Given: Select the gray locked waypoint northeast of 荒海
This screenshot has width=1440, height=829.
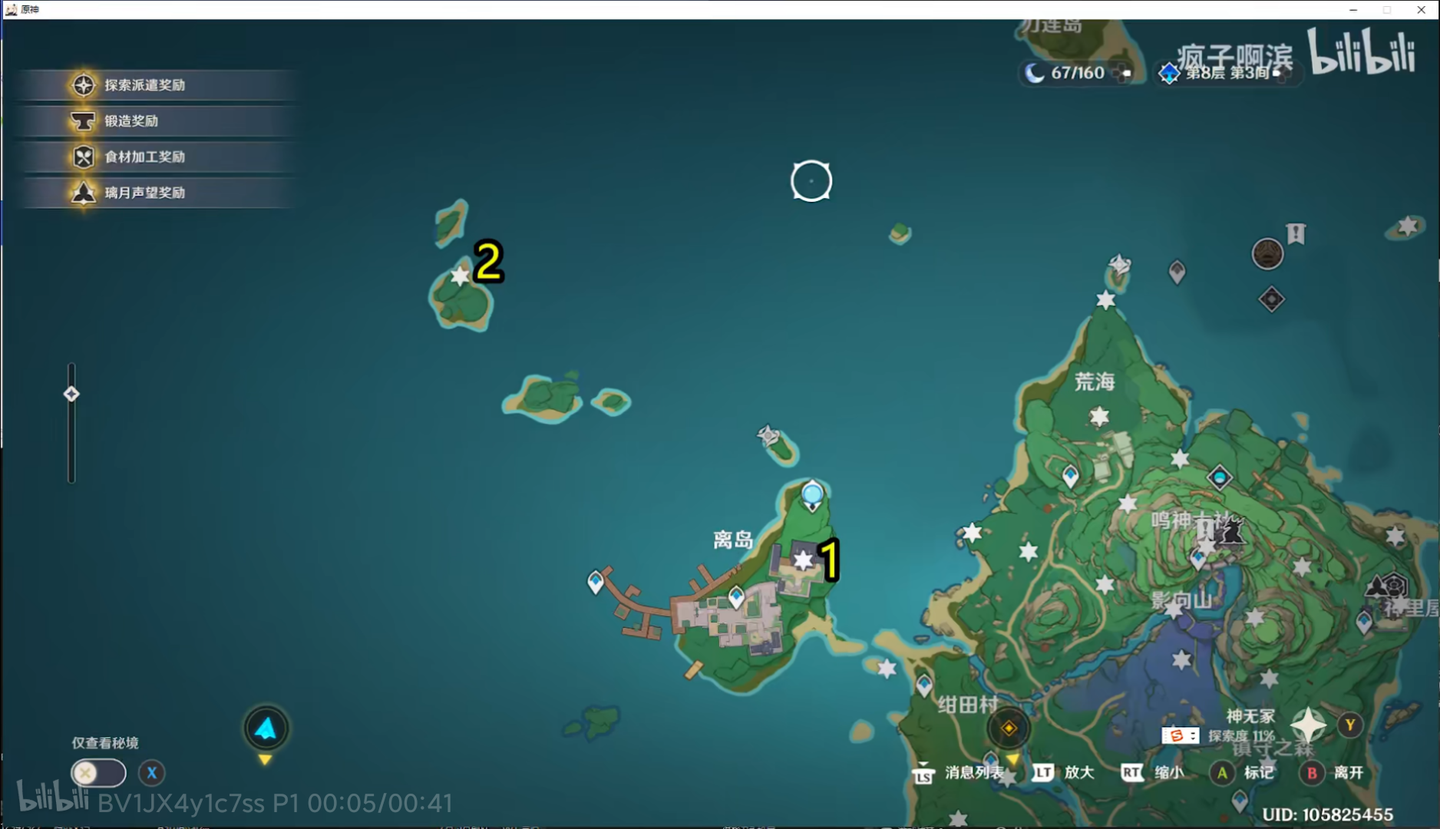Looking at the screenshot, I should [x=1177, y=271].
